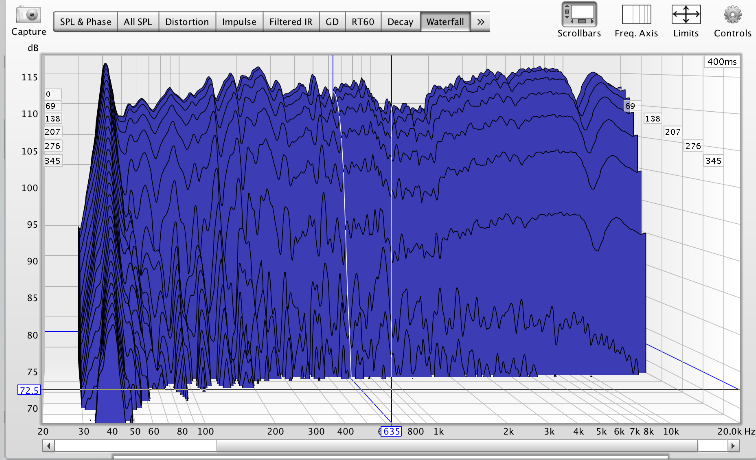The height and width of the screenshot is (460, 756).
Task: Select the Decay tab
Action: [x=400, y=21]
